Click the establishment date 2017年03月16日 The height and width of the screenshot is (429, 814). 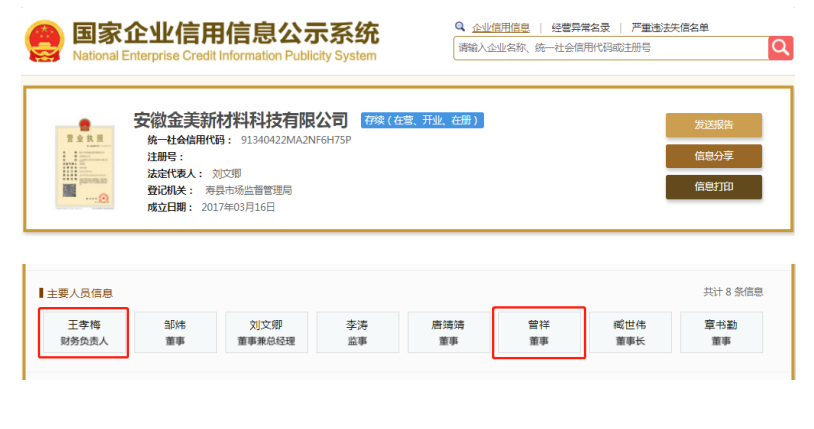click(238, 207)
